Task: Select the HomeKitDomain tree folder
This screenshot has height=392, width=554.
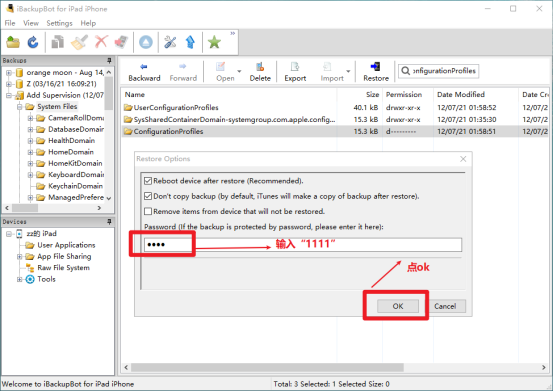Action: pos(75,163)
